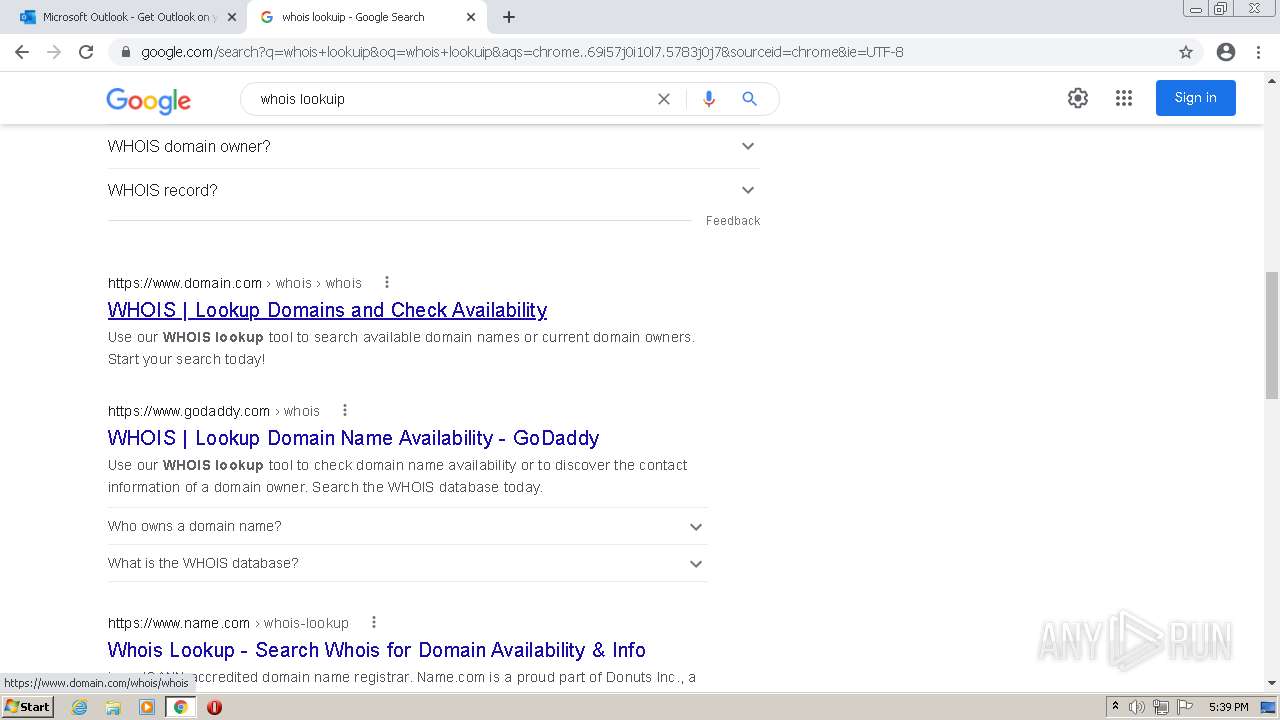Close the whois lookuip search tab

[471, 17]
